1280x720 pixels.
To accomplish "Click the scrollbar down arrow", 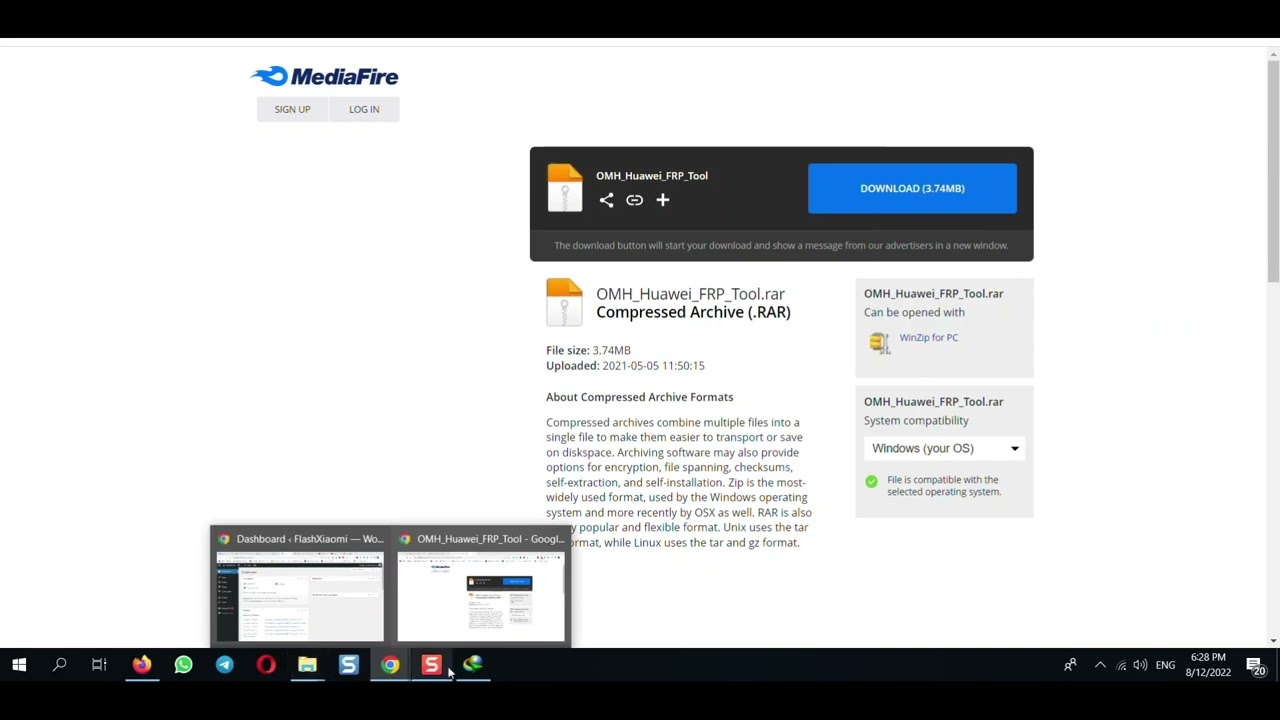I will tap(1273, 640).
